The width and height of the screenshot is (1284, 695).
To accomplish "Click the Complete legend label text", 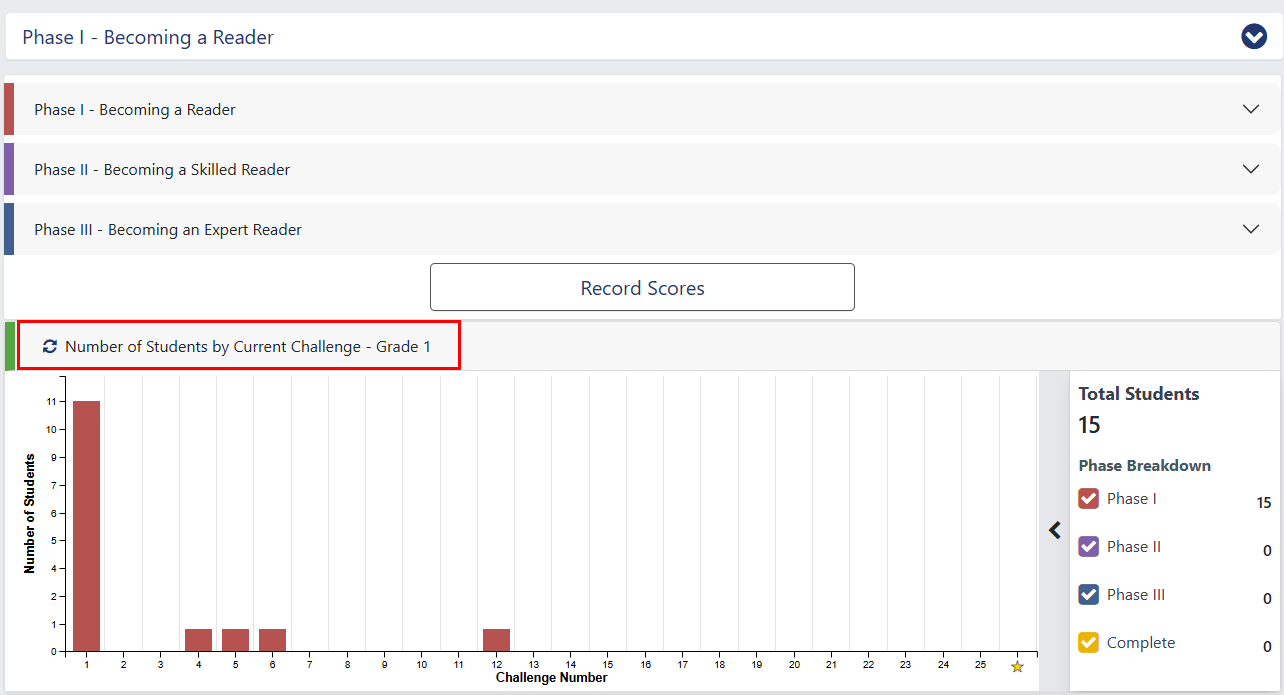I will pos(1141,643).
